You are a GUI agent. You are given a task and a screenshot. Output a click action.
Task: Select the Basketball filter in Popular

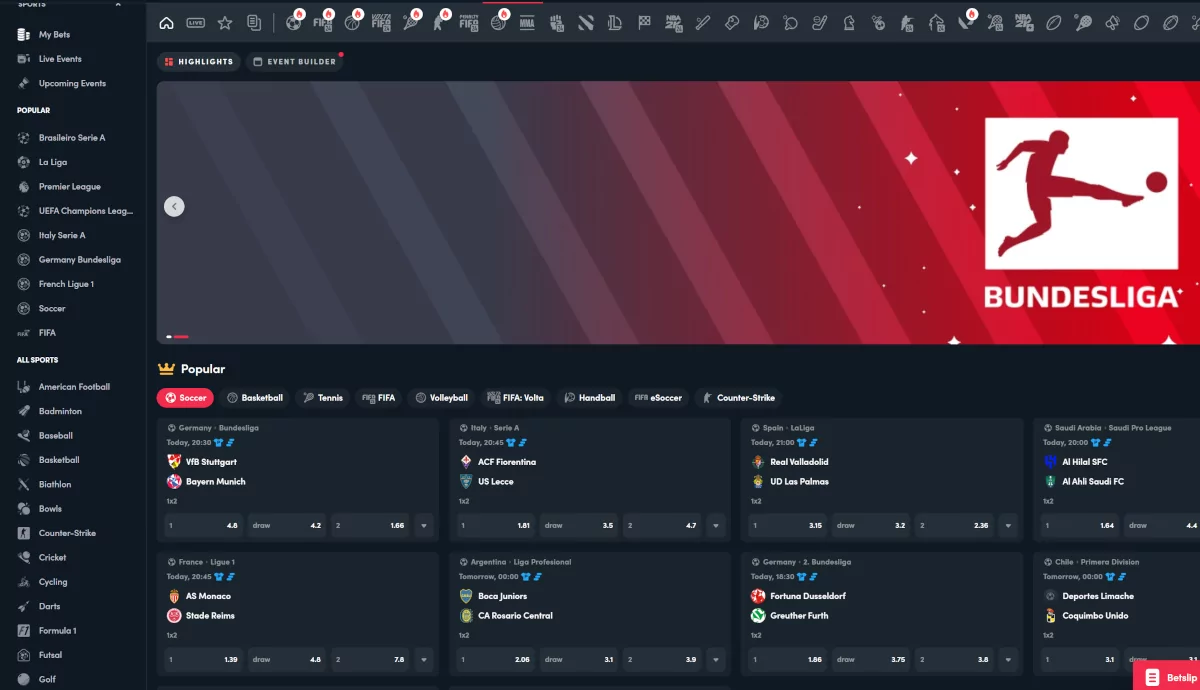pos(255,398)
